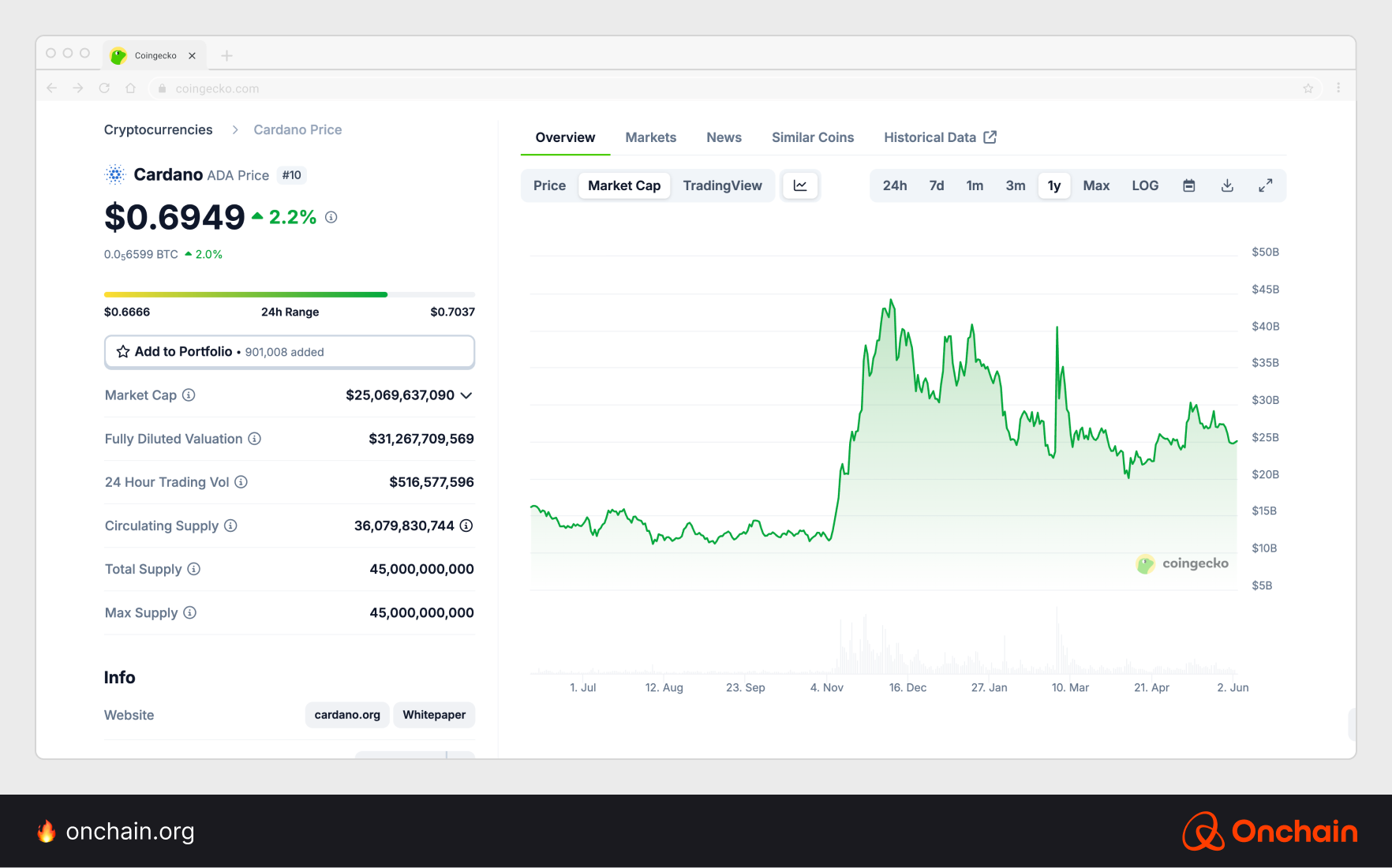Click info icon beside Total Supply
Viewport: 1392px width, 868px height.
coord(194,569)
